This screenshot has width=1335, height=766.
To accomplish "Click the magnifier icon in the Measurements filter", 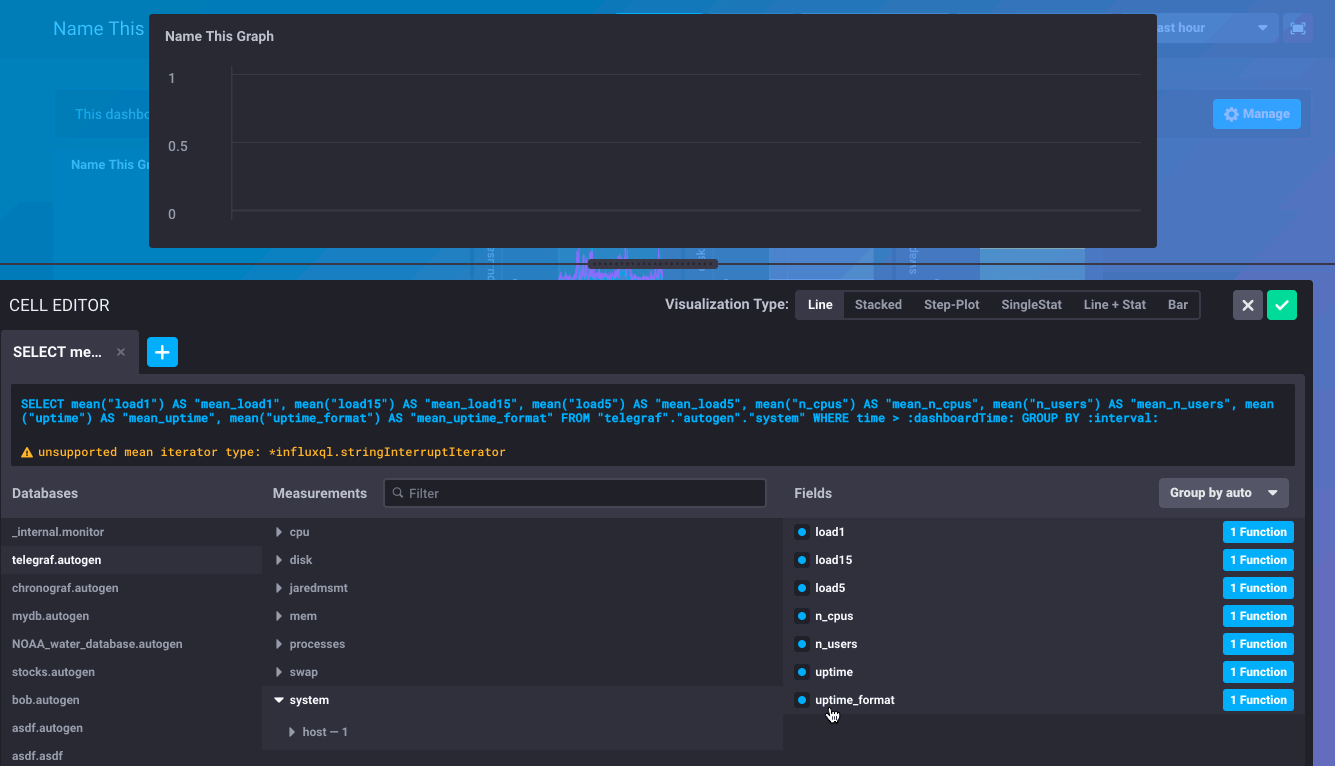I will pos(399,493).
